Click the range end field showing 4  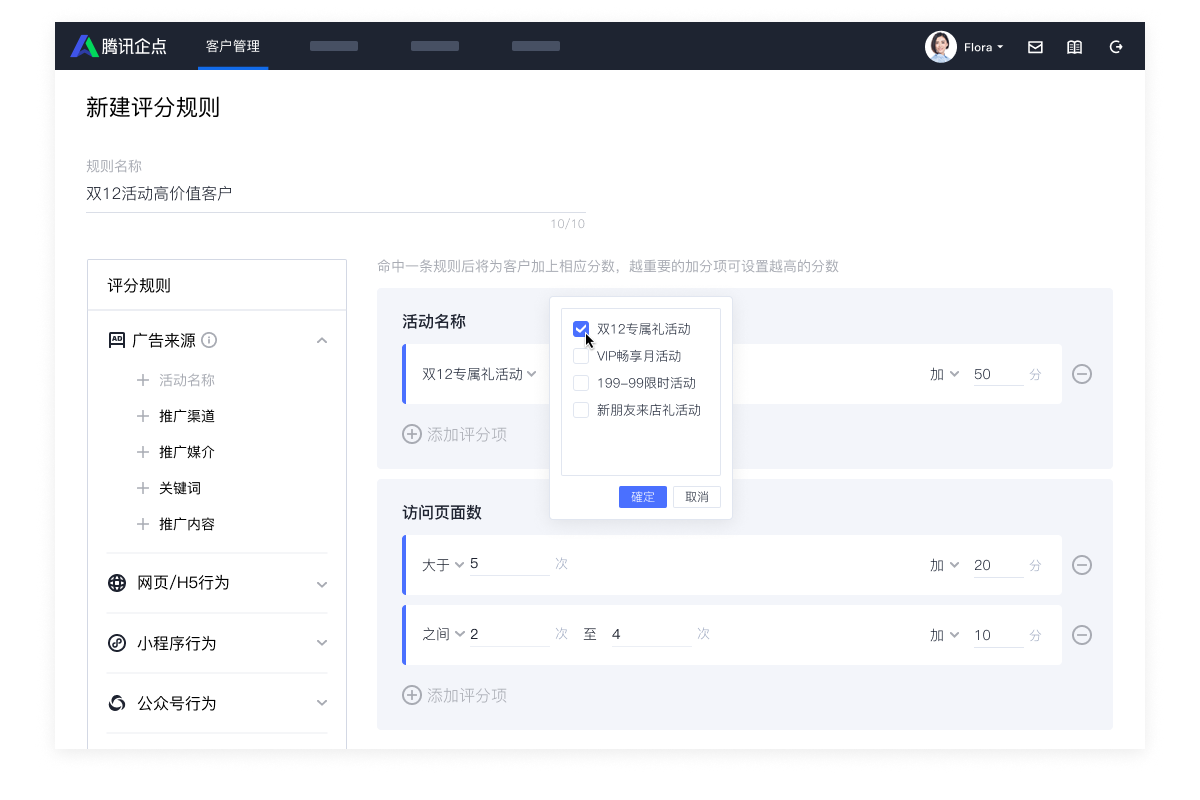651,634
